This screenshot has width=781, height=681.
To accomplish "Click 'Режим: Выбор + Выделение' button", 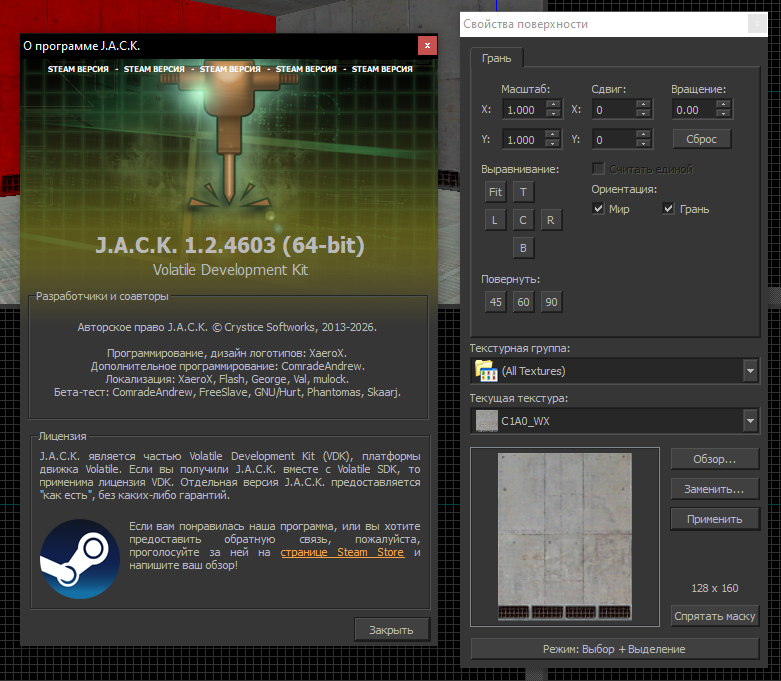I will point(614,649).
